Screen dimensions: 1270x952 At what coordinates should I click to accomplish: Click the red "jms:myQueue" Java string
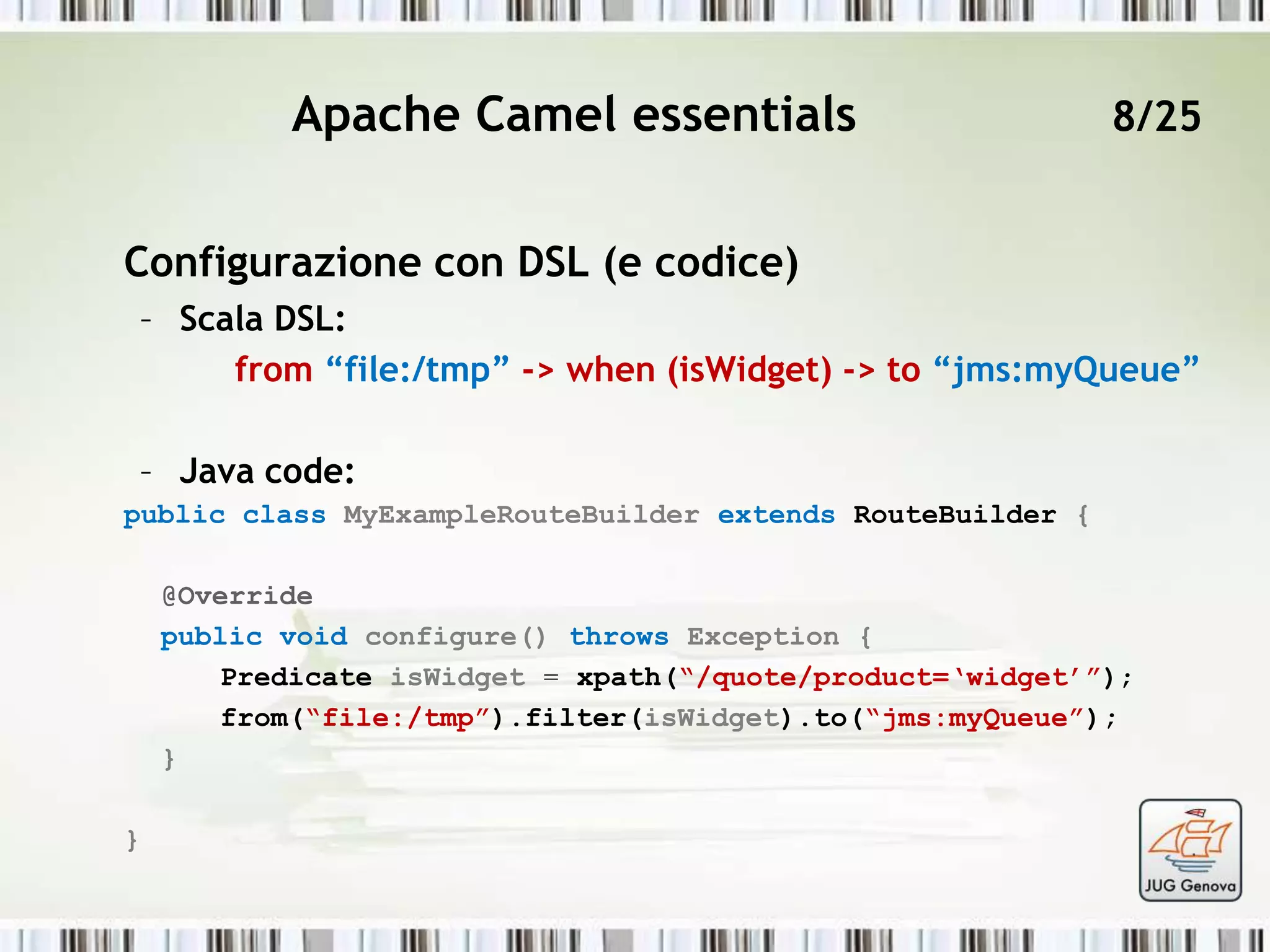(x=975, y=718)
